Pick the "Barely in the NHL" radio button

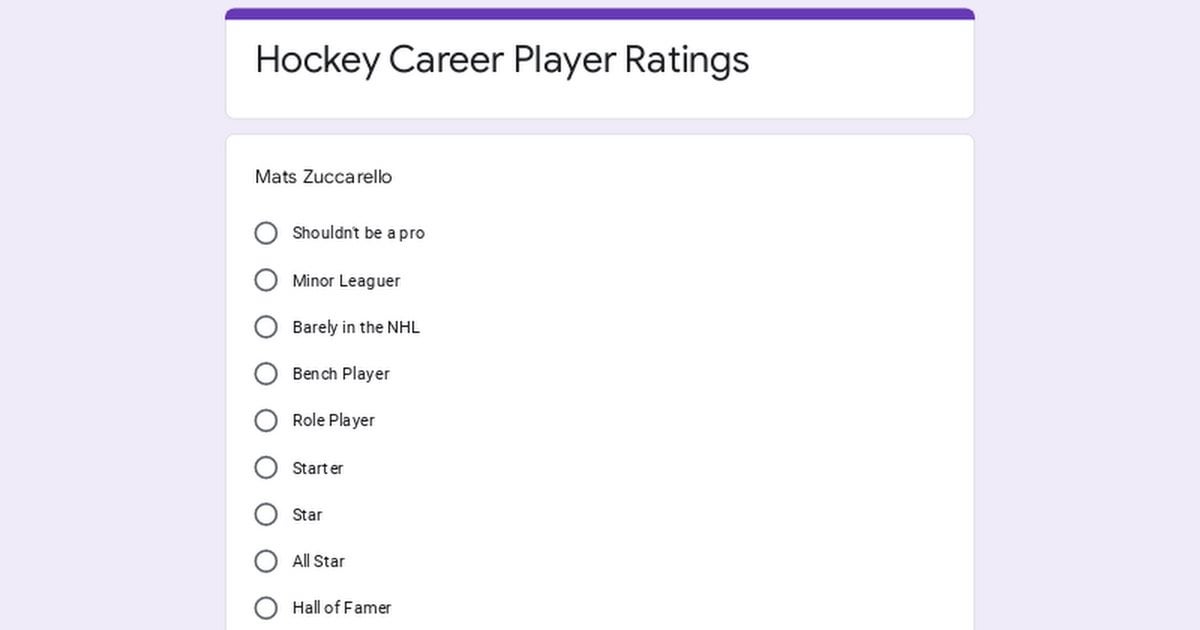(266, 327)
